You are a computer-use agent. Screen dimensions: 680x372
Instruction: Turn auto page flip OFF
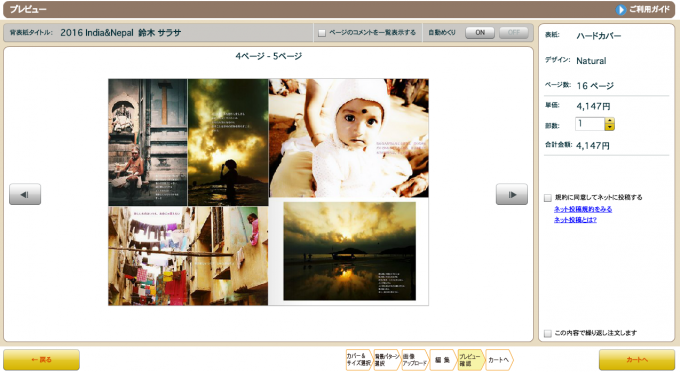tap(513, 33)
